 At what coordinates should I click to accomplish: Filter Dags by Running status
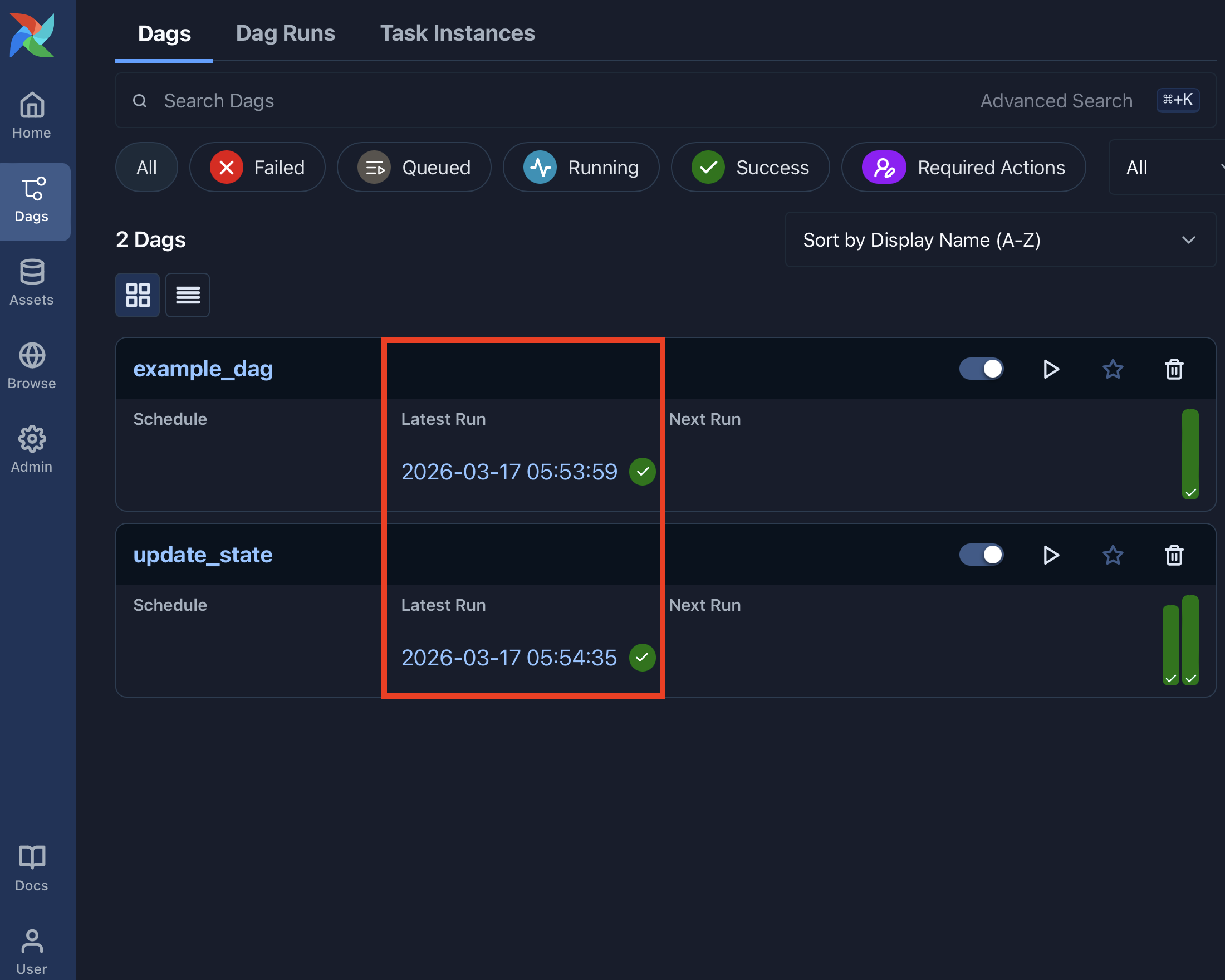tap(581, 167)
